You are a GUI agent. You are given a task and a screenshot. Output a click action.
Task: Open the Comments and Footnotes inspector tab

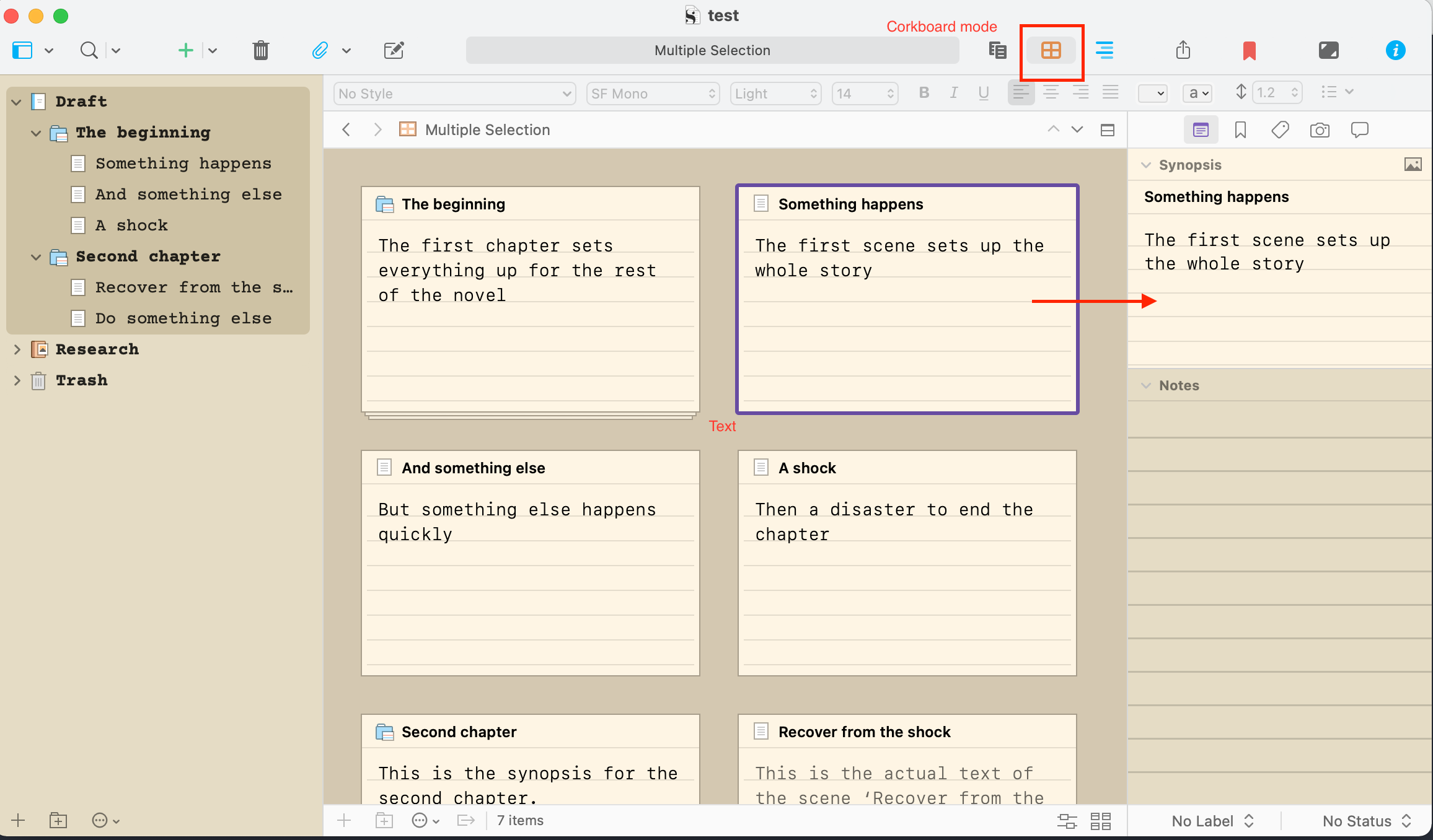coord(1359,130)
